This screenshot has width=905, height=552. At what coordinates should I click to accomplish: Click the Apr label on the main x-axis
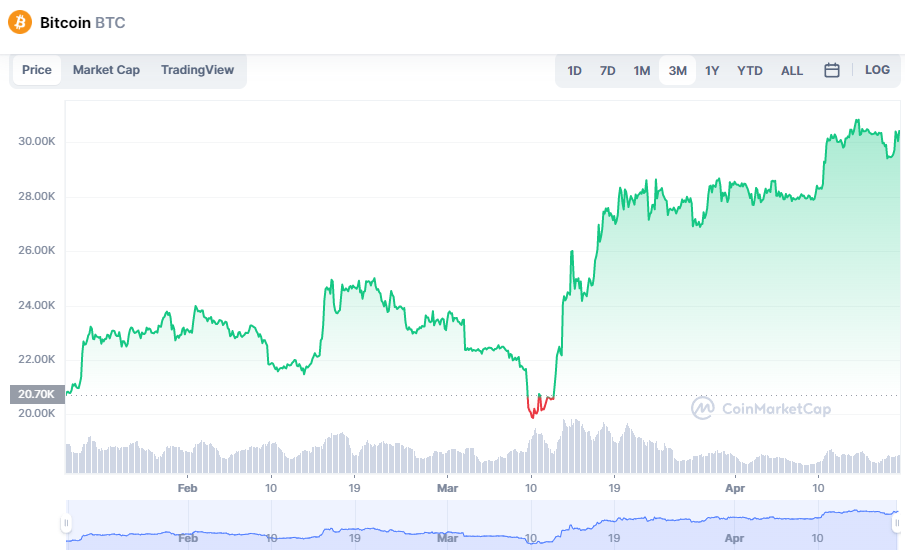pyautogui.click(x=735, y=488)
